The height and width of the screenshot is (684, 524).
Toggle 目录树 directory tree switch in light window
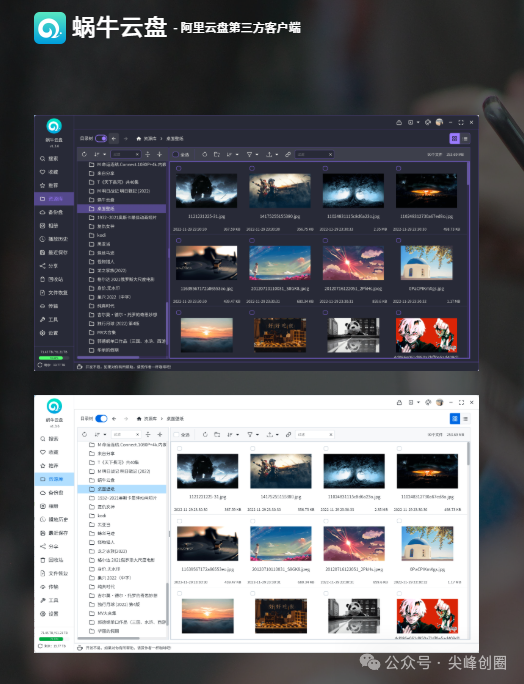(101, 419)
